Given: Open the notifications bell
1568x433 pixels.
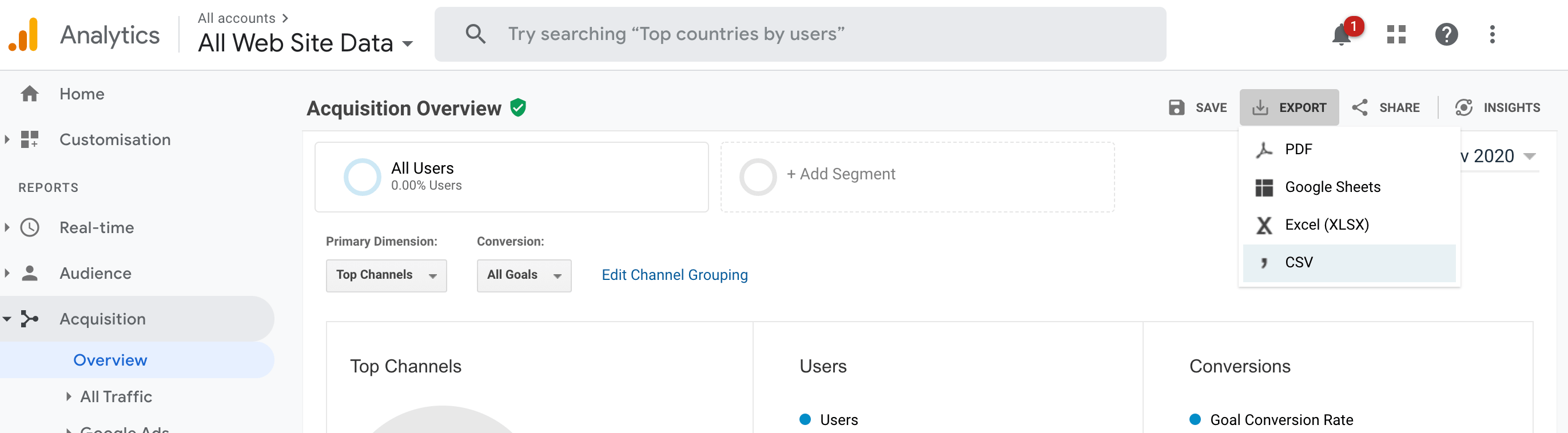Looking at the screenshot, I should click(x=1341, y=35).
